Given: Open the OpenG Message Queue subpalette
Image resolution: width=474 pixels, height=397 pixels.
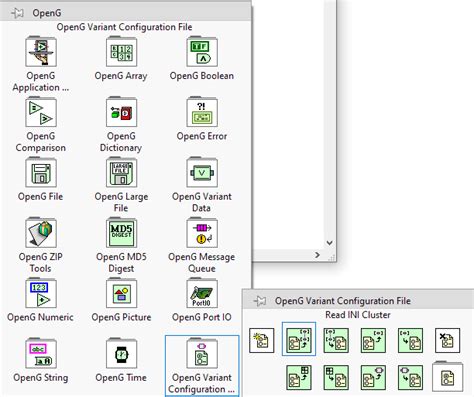Looking at the screenshot, I should (202, 233).
